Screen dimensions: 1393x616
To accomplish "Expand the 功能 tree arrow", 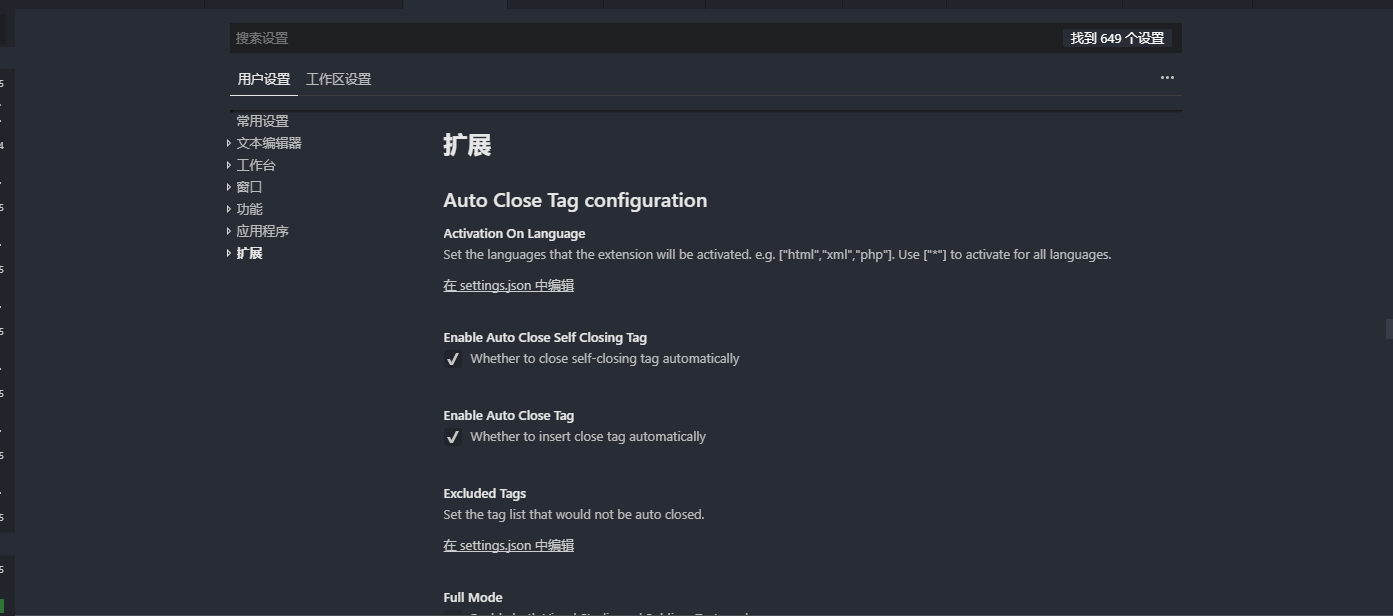I will point(229,209).
